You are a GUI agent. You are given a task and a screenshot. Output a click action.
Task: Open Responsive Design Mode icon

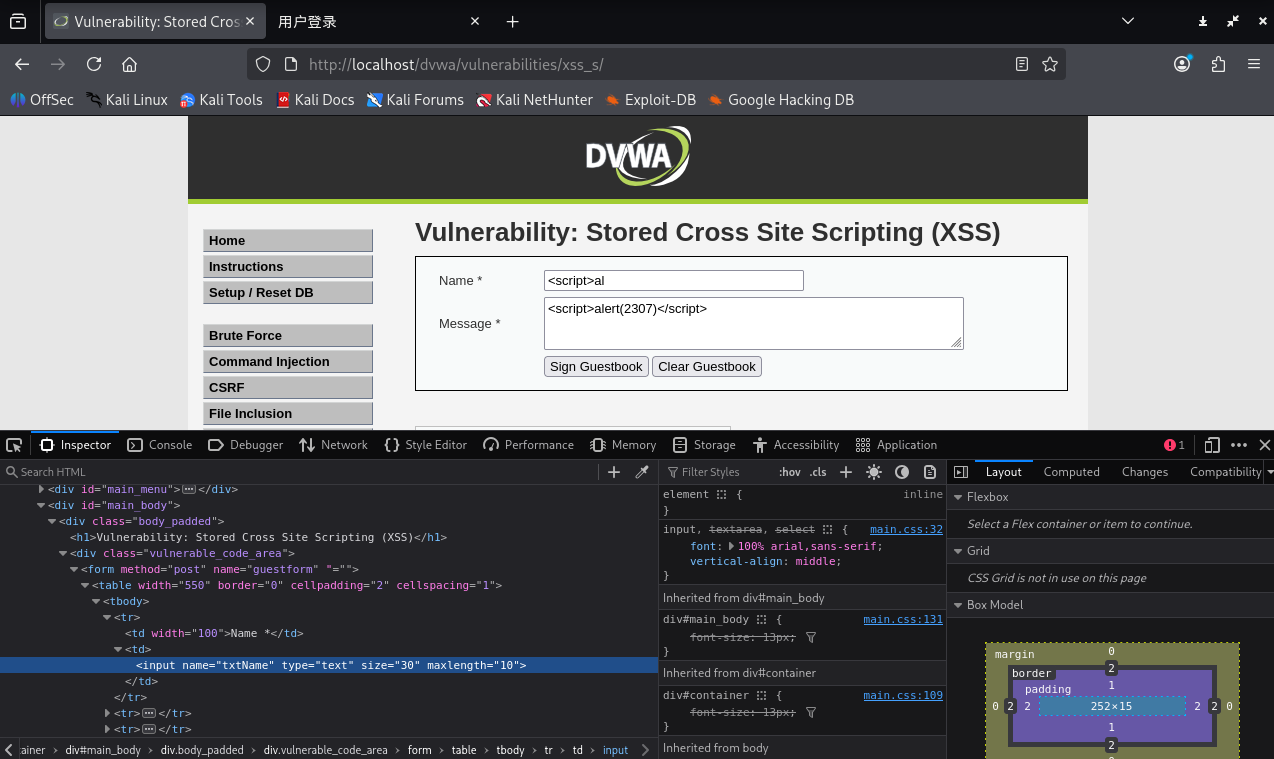click(x=1212, y=445)
